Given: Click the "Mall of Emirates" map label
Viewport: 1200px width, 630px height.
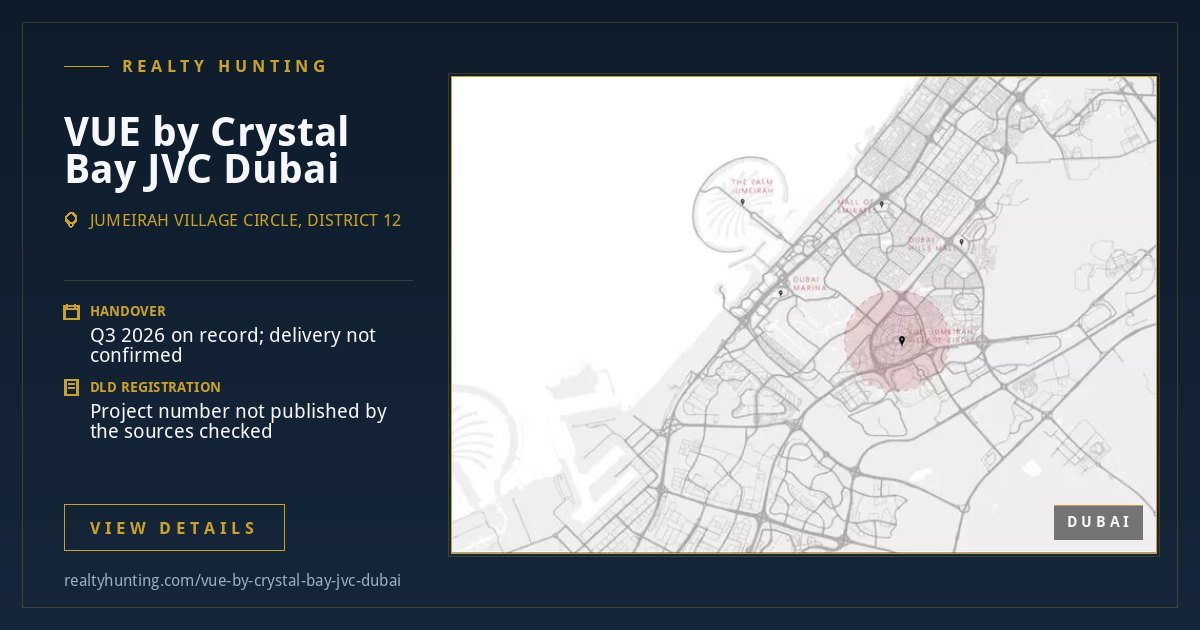Looking at the screenshot, I should pyautogui.click(x=857, y=205).
